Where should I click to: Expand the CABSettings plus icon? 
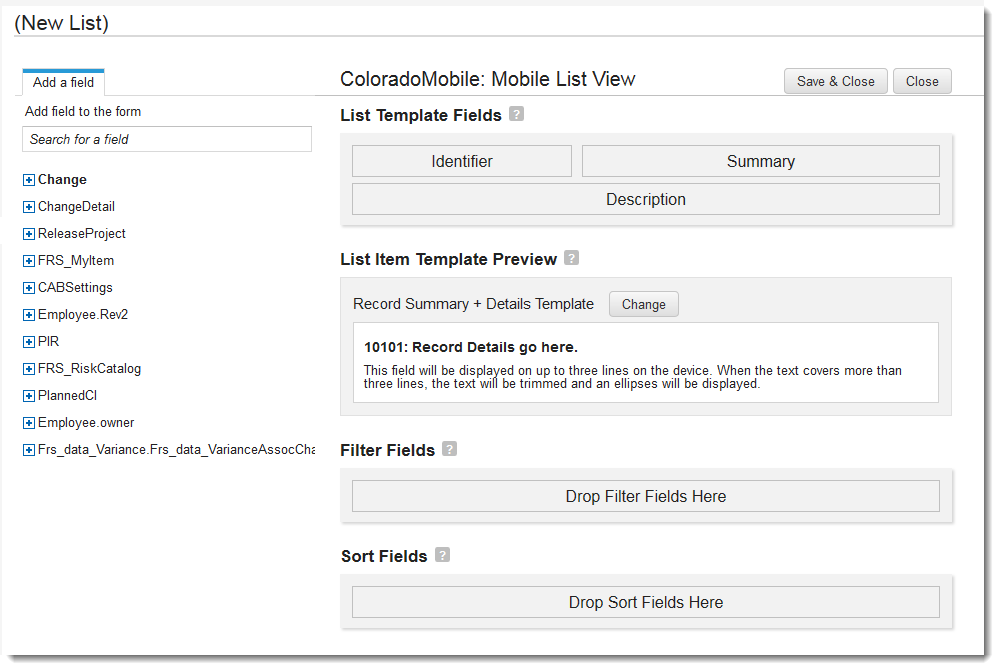point(29,288)
